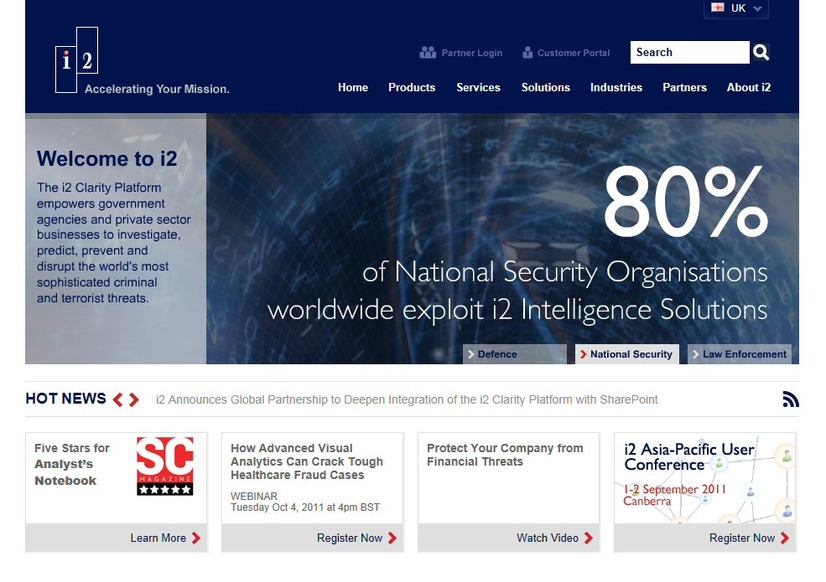The width and height of the screenshot is (826, 582).
Task: Open How Advanced Visual Analytics card title
Action: (307, 461)
